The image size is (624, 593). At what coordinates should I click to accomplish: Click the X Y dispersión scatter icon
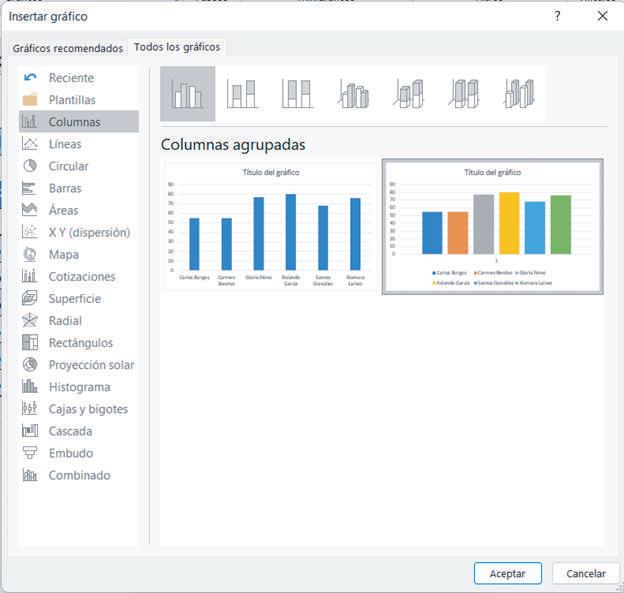tap(30, 232)
